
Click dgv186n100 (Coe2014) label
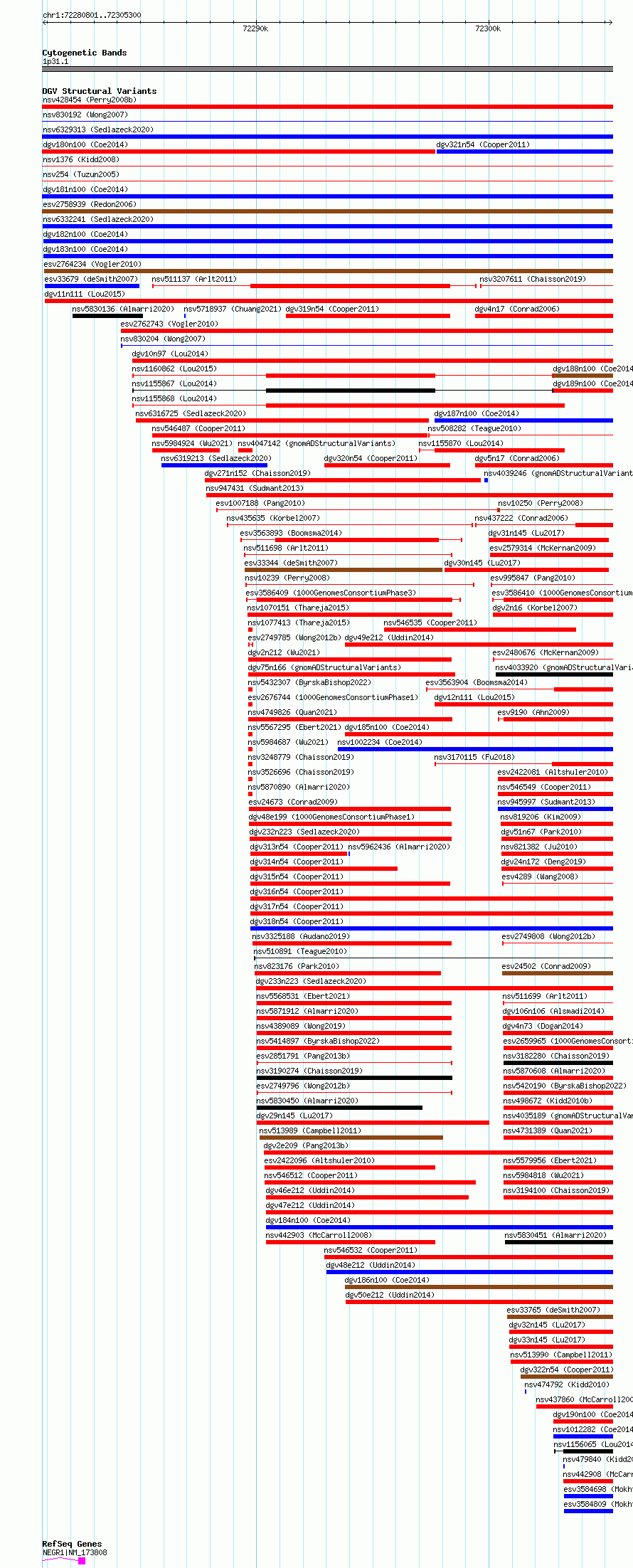click(387, 1281)
